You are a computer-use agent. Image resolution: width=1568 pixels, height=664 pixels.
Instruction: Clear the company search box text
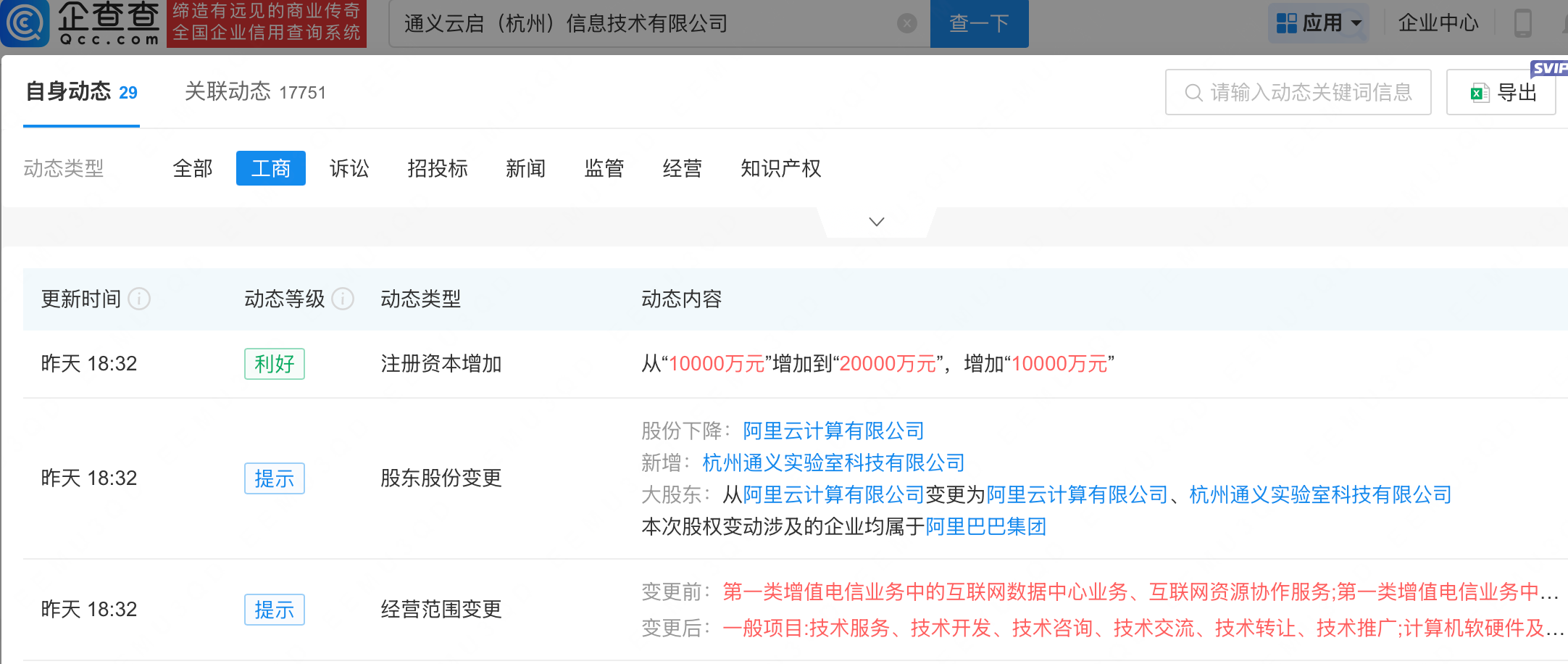pyautogui.click(x=906, y=24)
